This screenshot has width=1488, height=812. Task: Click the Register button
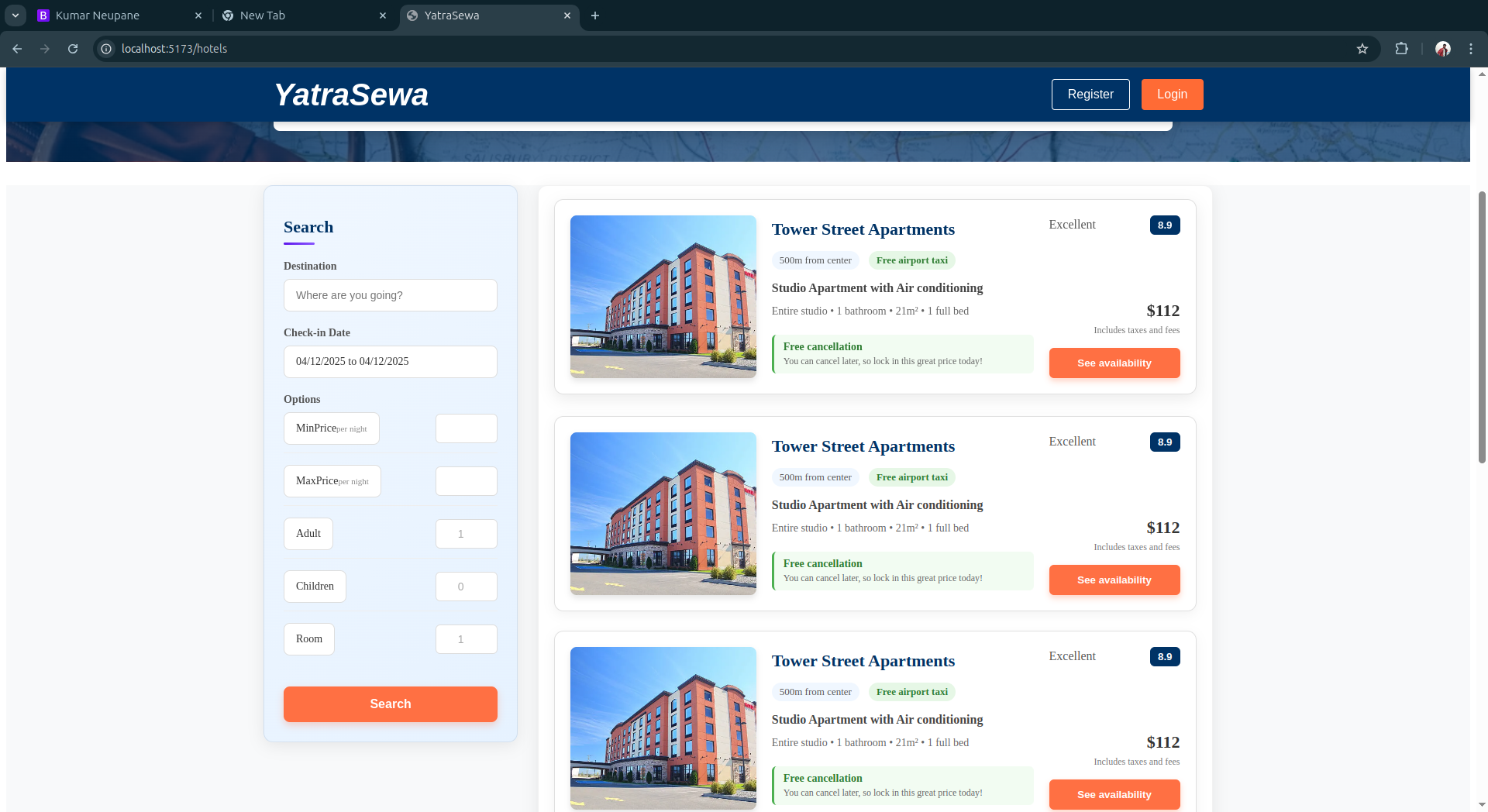pyautogui.click(x=1090, y=95)
